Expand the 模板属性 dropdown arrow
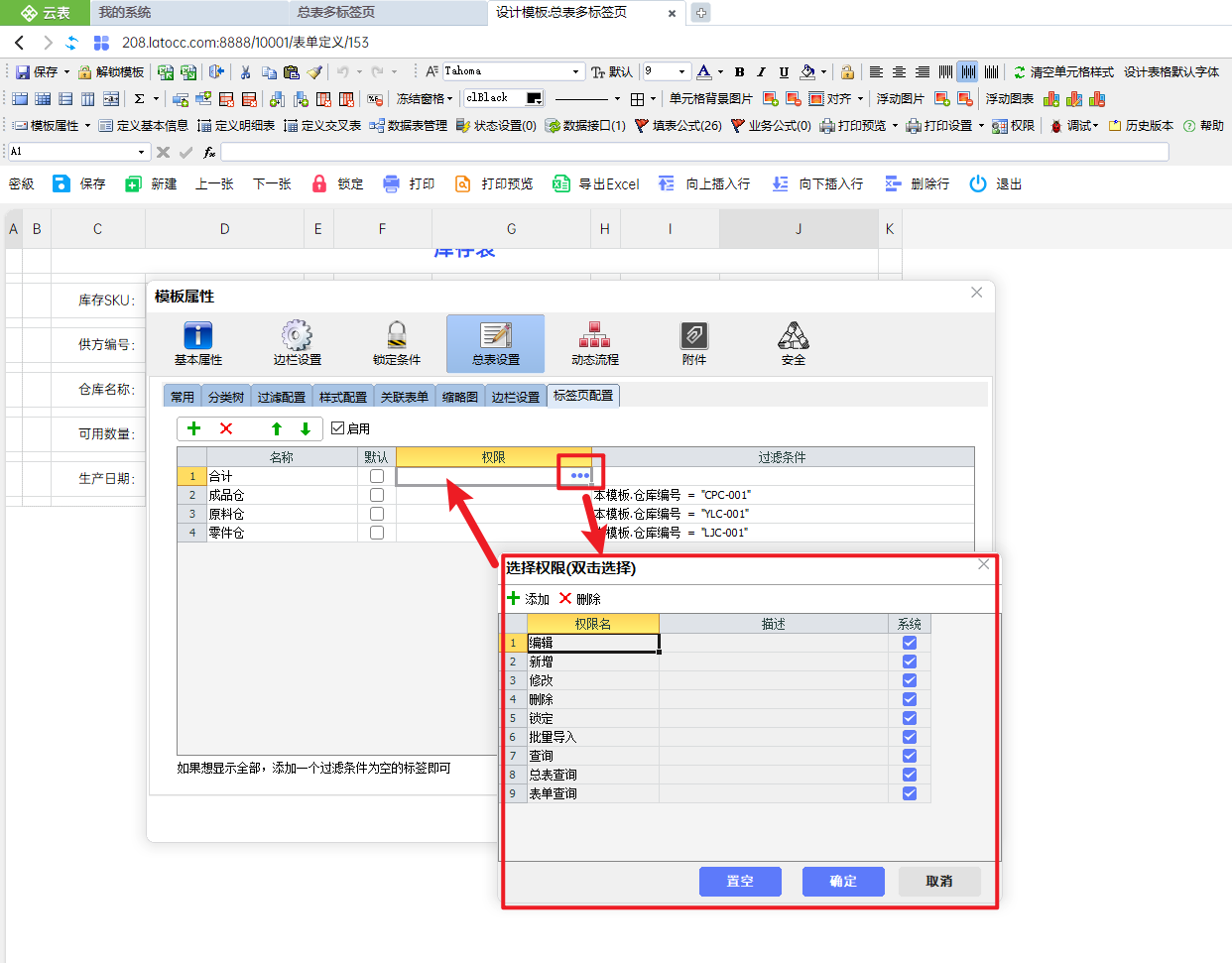 click(x=87, y=125)
